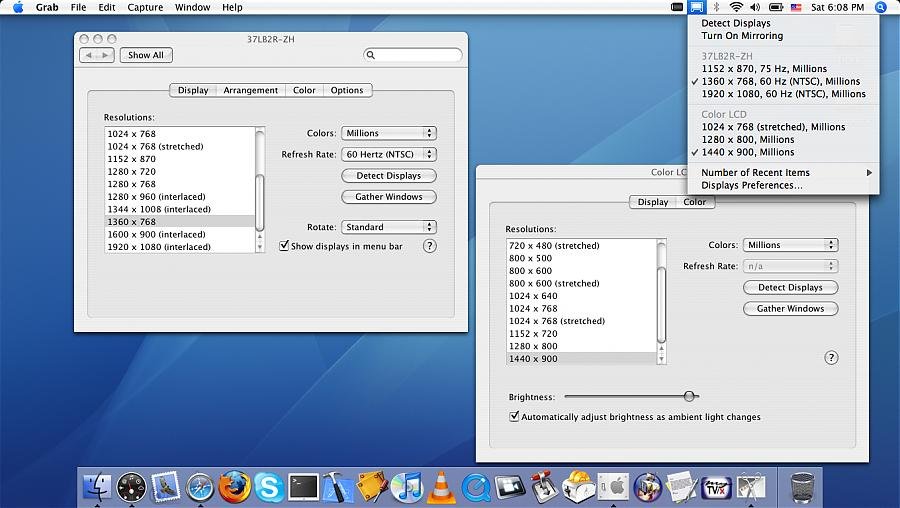The width and height of the screenshot is (900, 508).
Task: Open Firefox from the dock
Action: [234, 487]
